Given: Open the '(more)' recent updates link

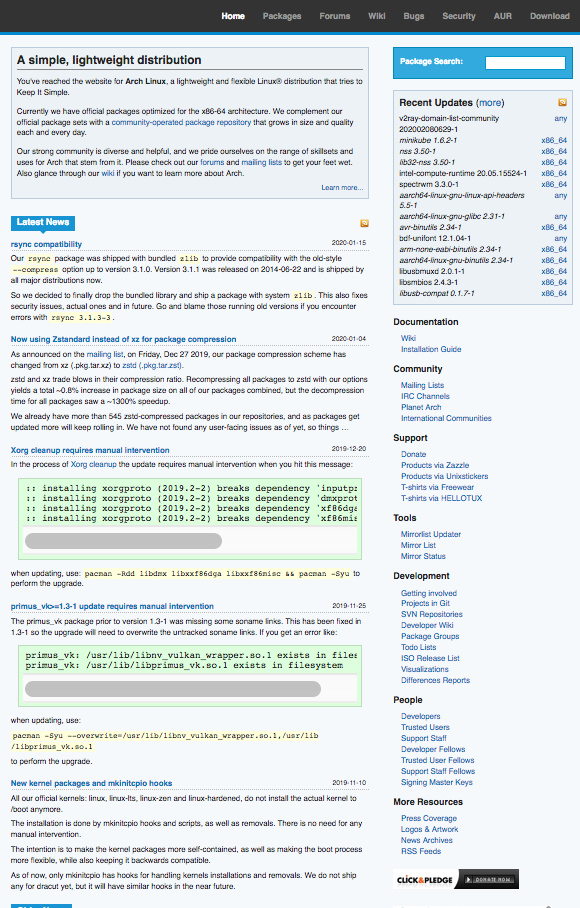Looking at the screenshot, I should pyautogui.click(x=490, y=102).
